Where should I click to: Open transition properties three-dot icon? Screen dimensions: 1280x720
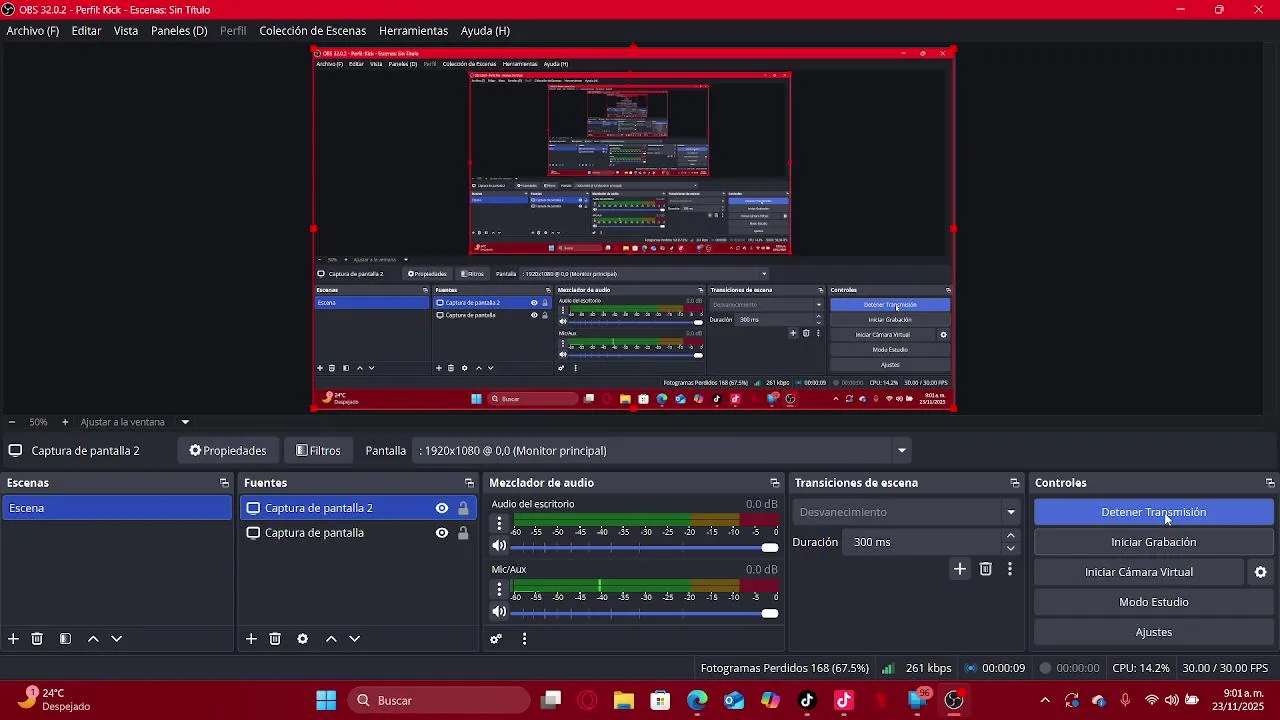point(1010,569)
